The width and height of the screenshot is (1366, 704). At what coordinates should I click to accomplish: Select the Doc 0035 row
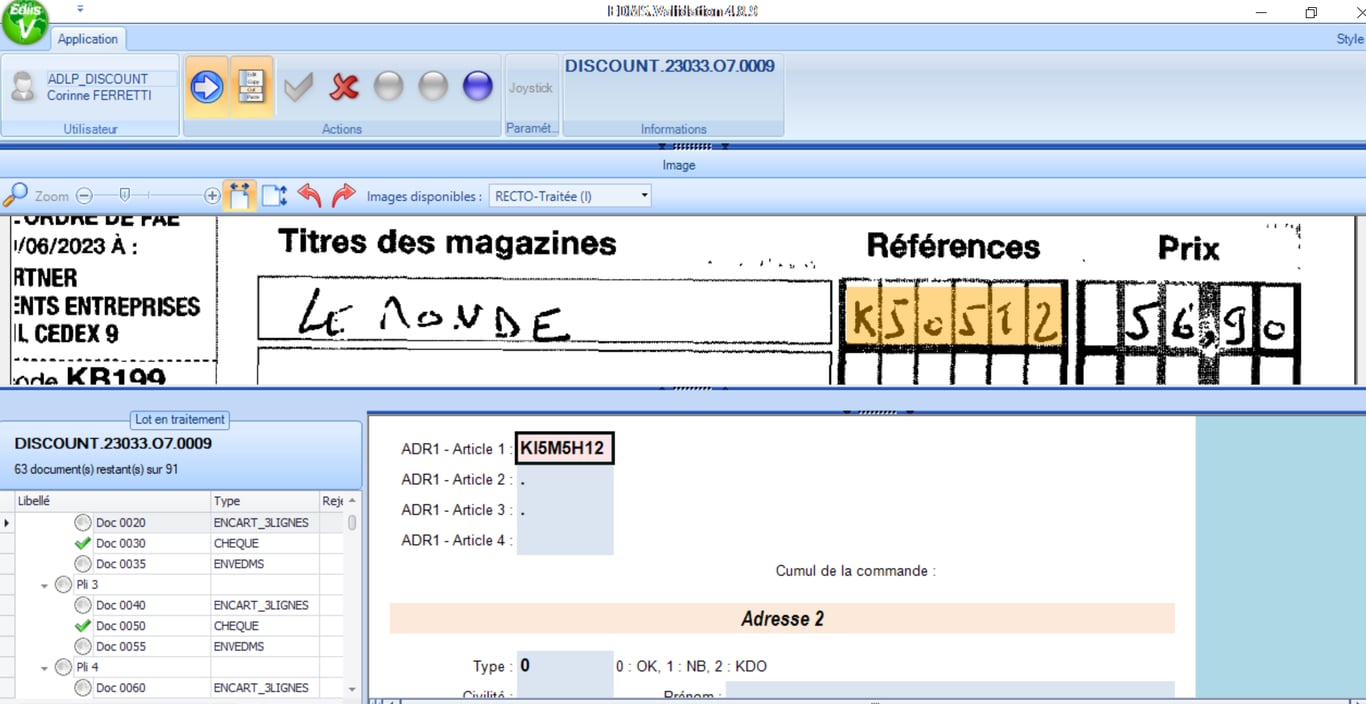pos(172,564)
